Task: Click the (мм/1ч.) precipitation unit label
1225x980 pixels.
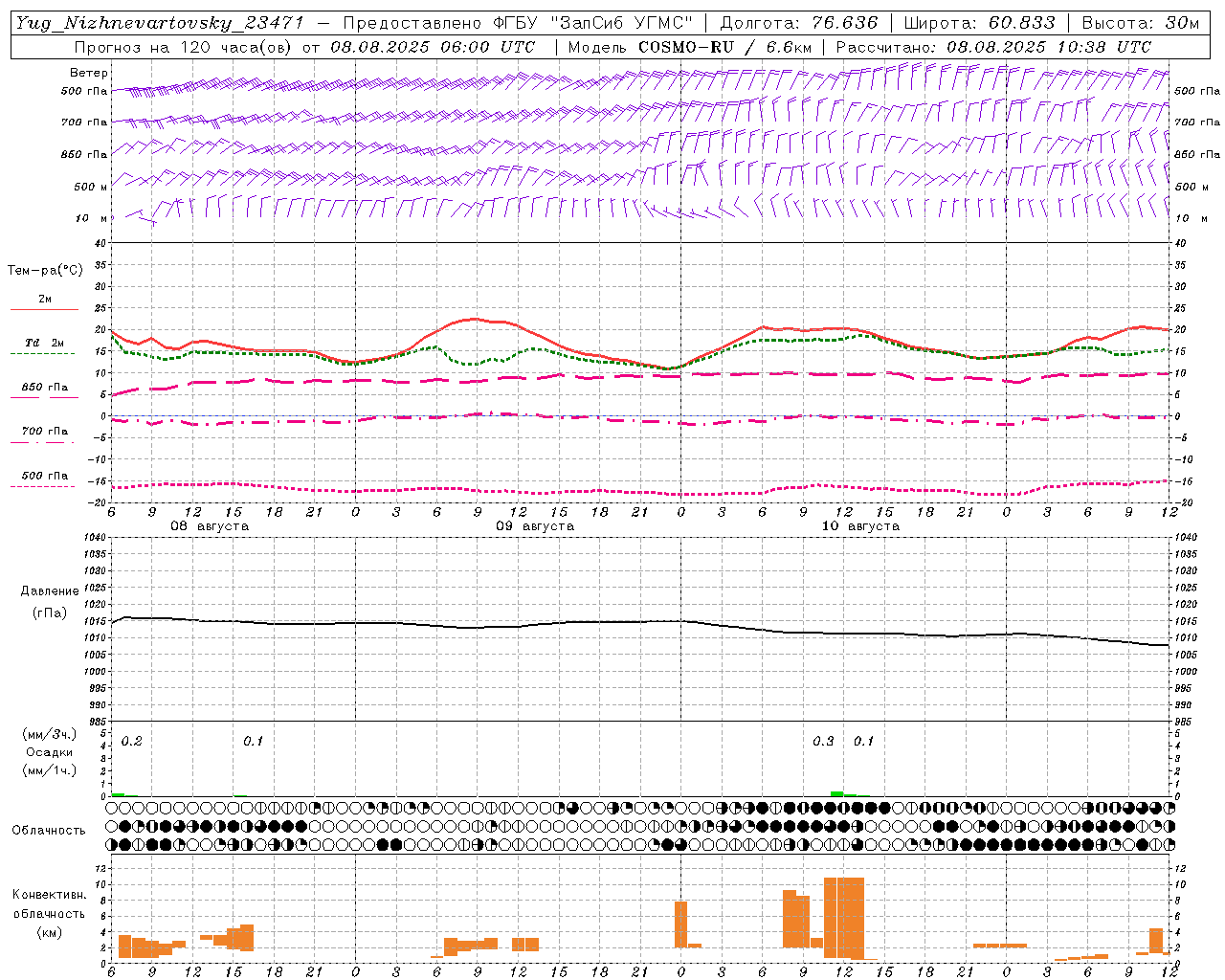Action: (50, 770)
